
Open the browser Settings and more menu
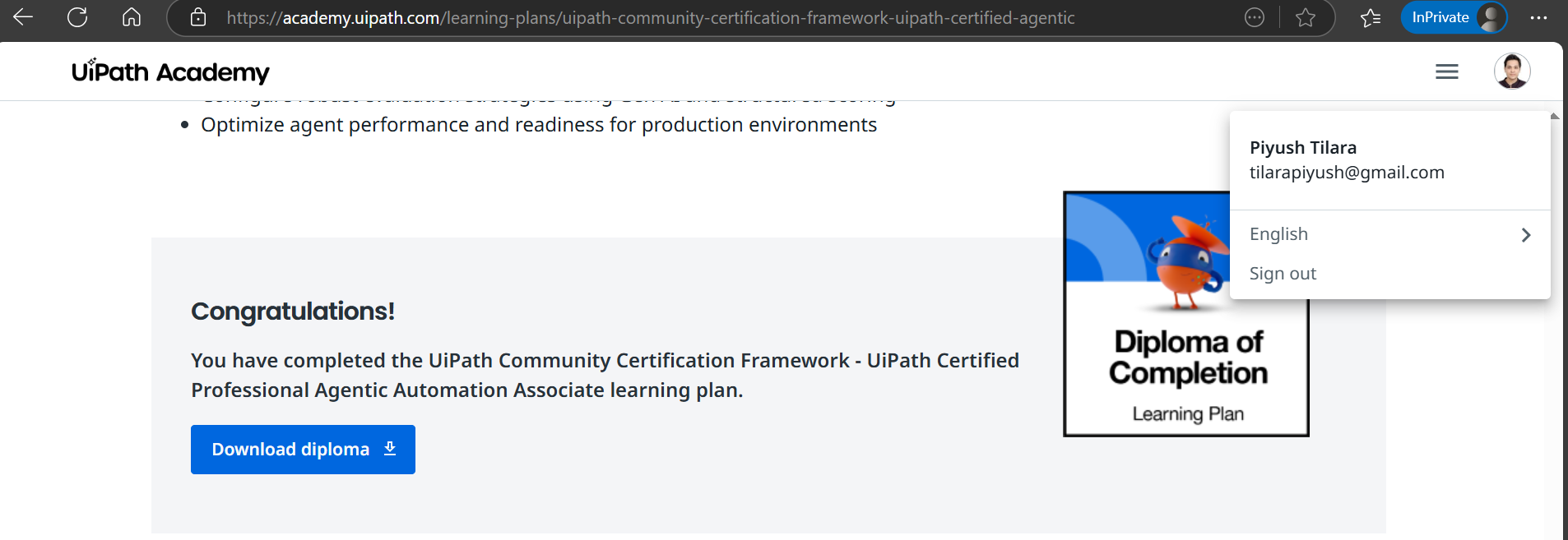click(x=1538, y=17)
